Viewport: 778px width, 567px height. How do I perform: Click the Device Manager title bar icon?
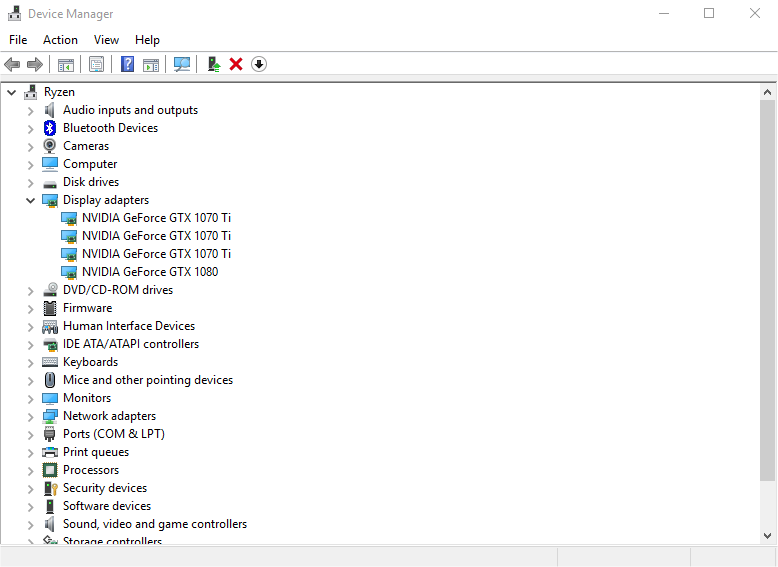tap(14, 13)
